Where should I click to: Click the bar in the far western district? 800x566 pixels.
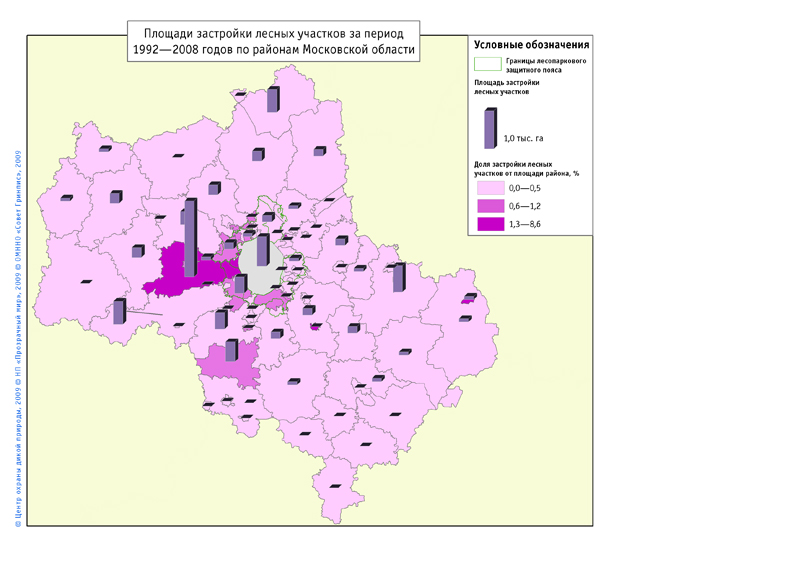coord(119,311)
